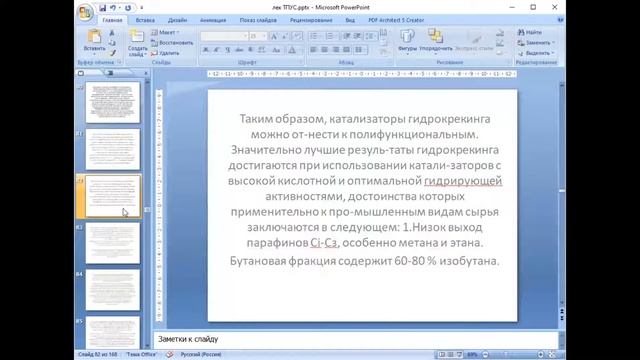The height and width of the screenshot is (360, 640).
Task: Open the round Office button menu
Action: coord(85,12)
